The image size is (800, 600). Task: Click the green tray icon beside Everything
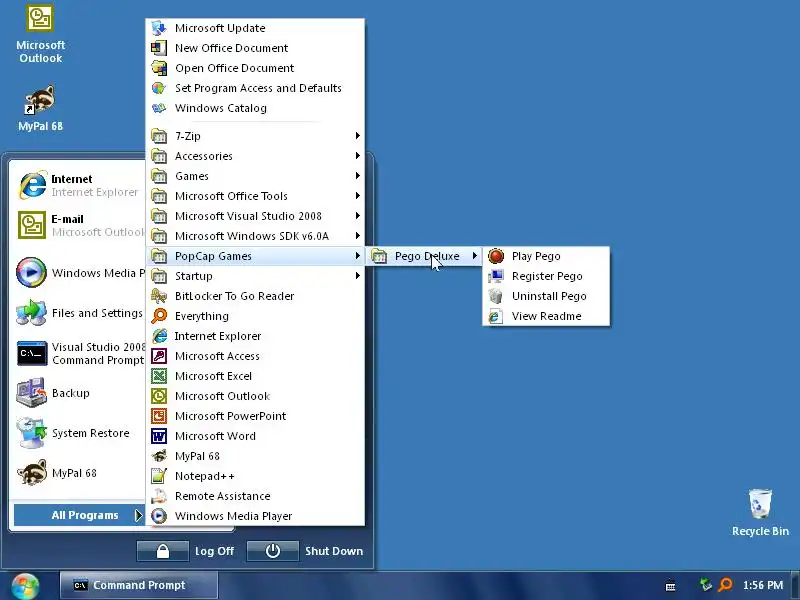tap(706, 585)
